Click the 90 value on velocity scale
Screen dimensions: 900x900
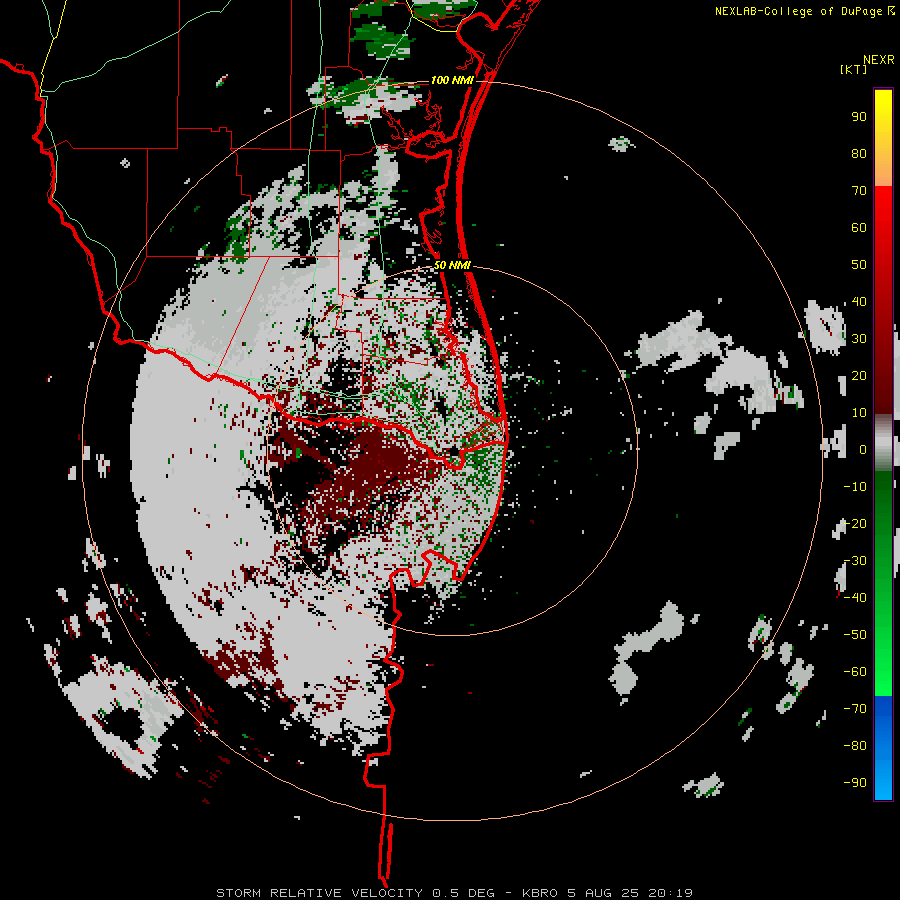pyautogui.click(x=859, y=117)
